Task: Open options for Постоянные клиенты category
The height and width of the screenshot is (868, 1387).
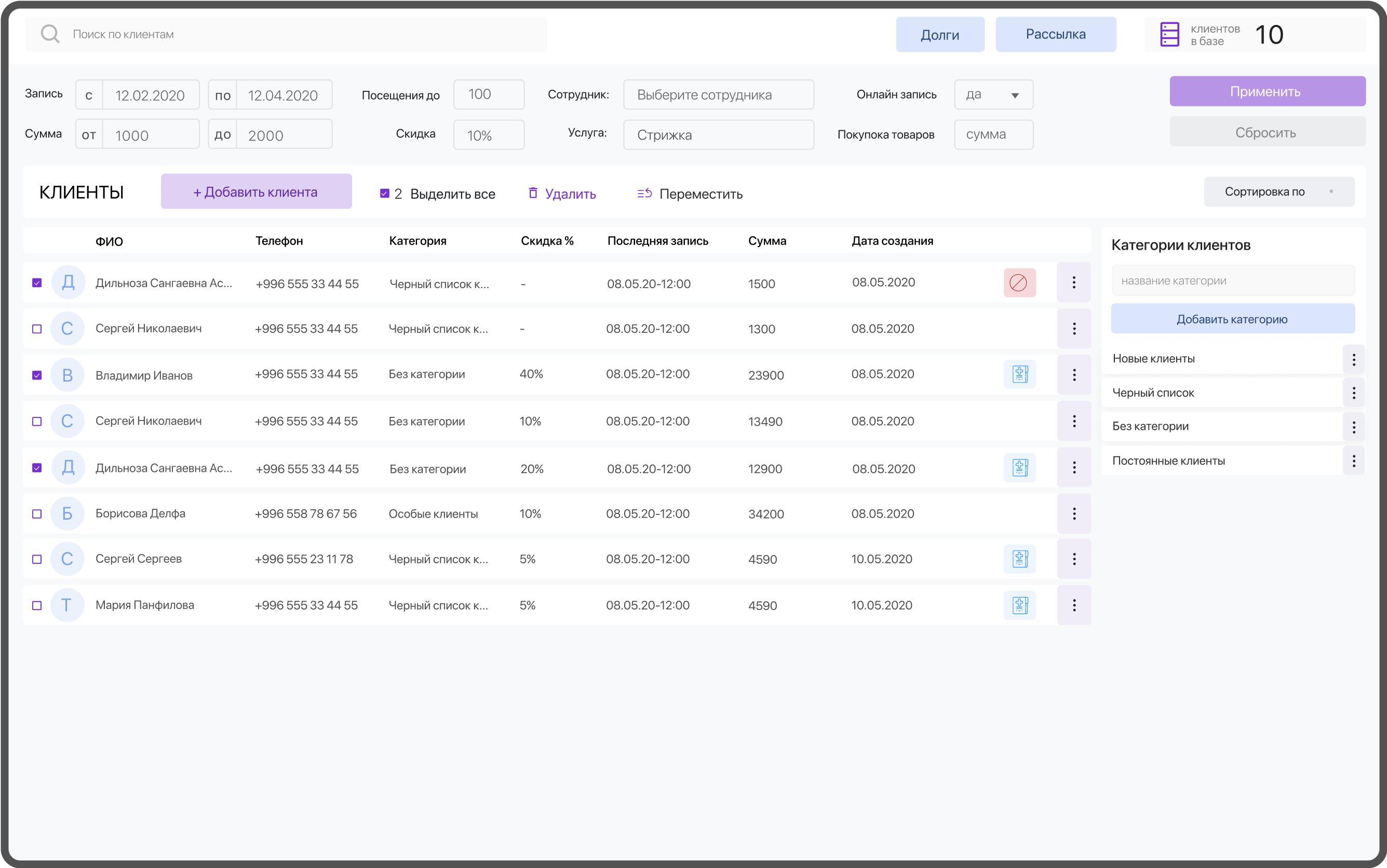Action: pyautogui.click(x=1354, y=461)
